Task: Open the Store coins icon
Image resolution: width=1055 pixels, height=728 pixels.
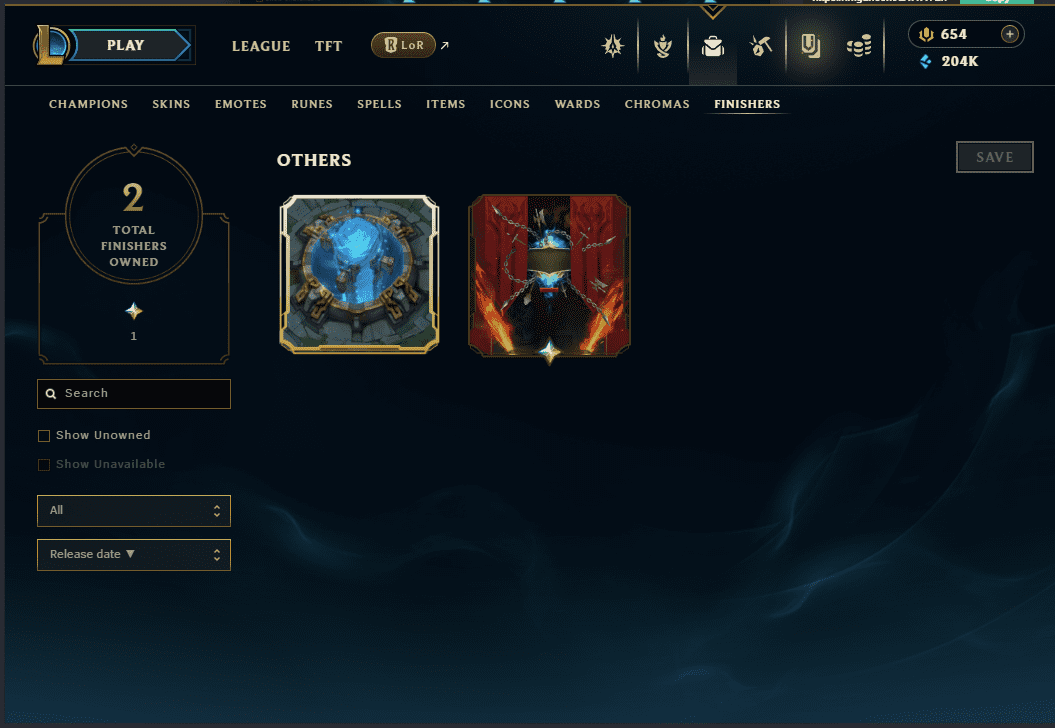Action: coord(859,46)
